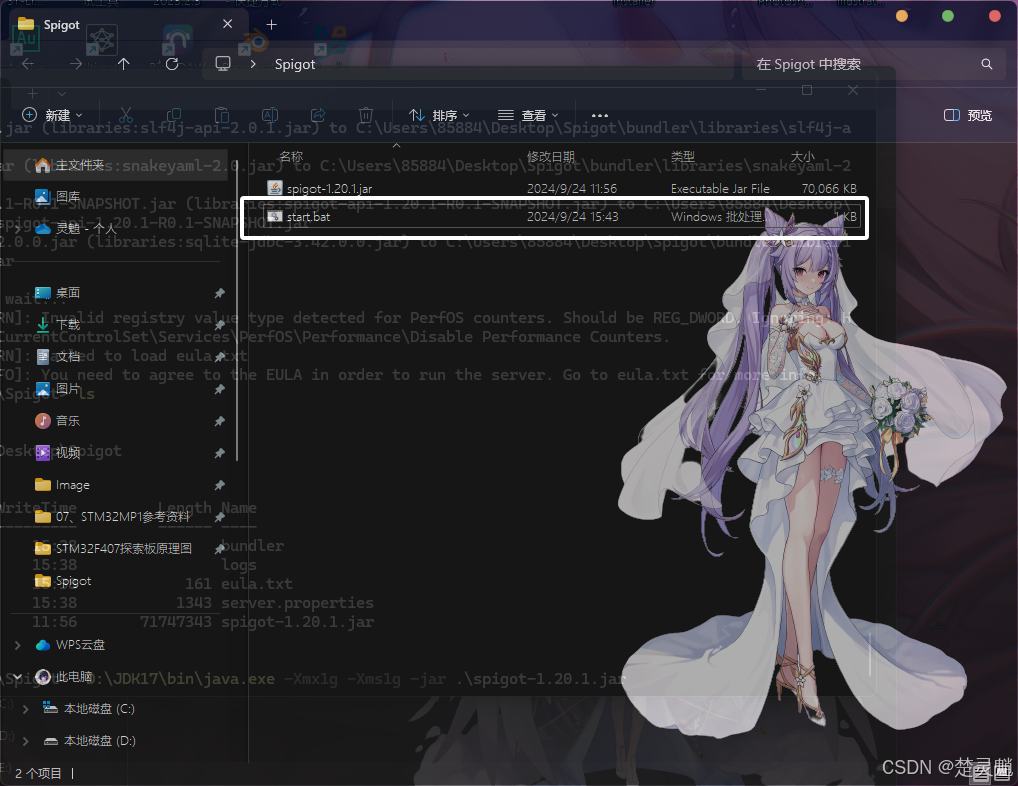Paste using the toolbar clipboard icon
1018x786 pixels.
221,115
